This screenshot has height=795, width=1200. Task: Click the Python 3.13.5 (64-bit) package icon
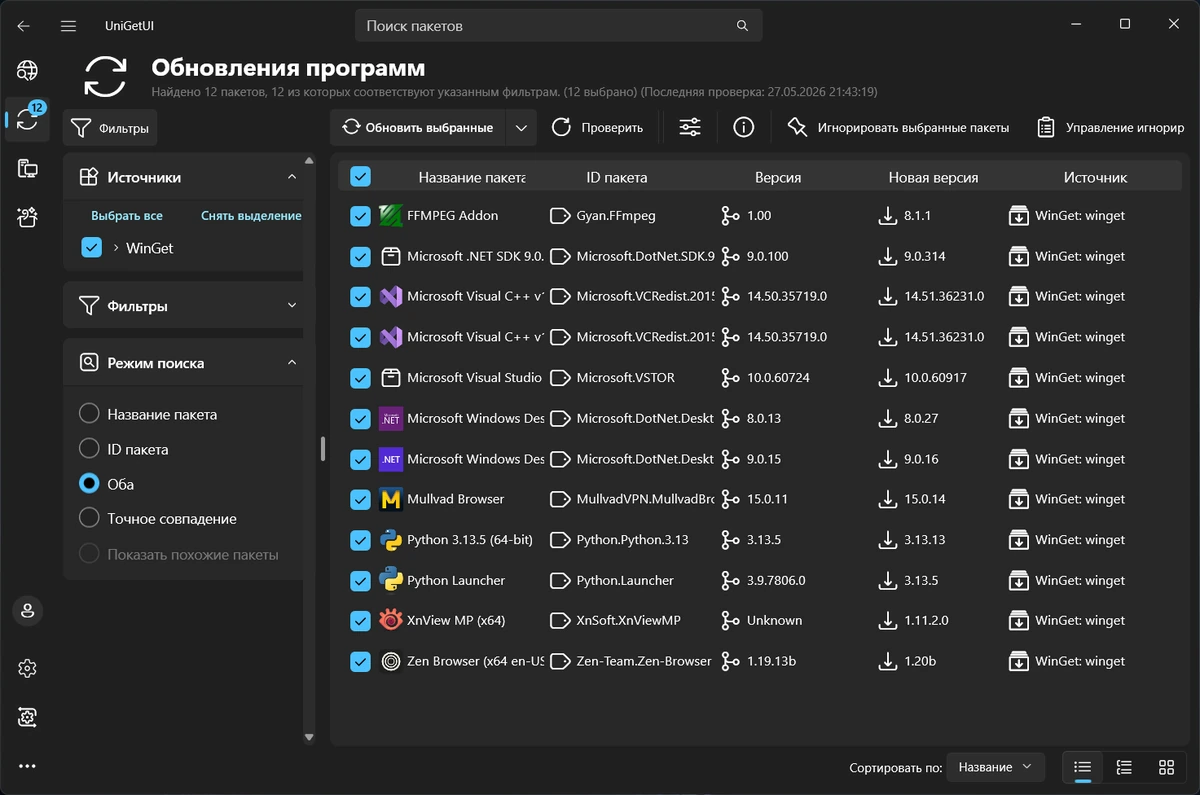click(x=391, y=540)
